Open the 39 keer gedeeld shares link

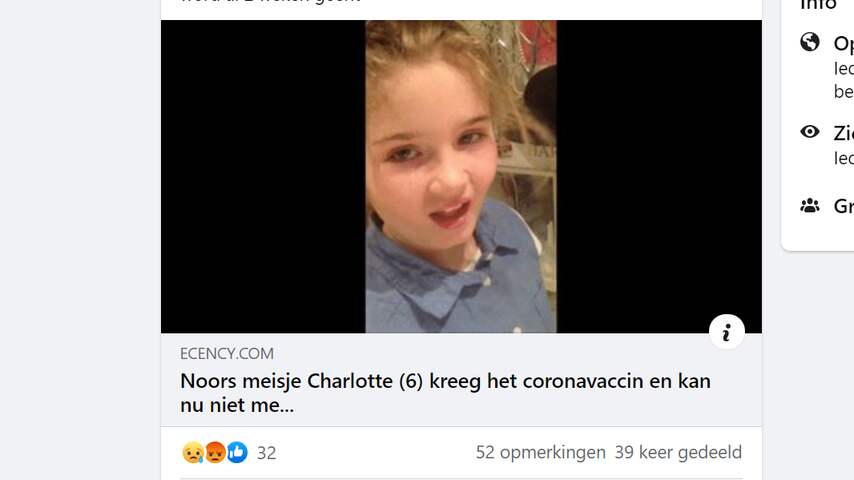pos(678,452)
